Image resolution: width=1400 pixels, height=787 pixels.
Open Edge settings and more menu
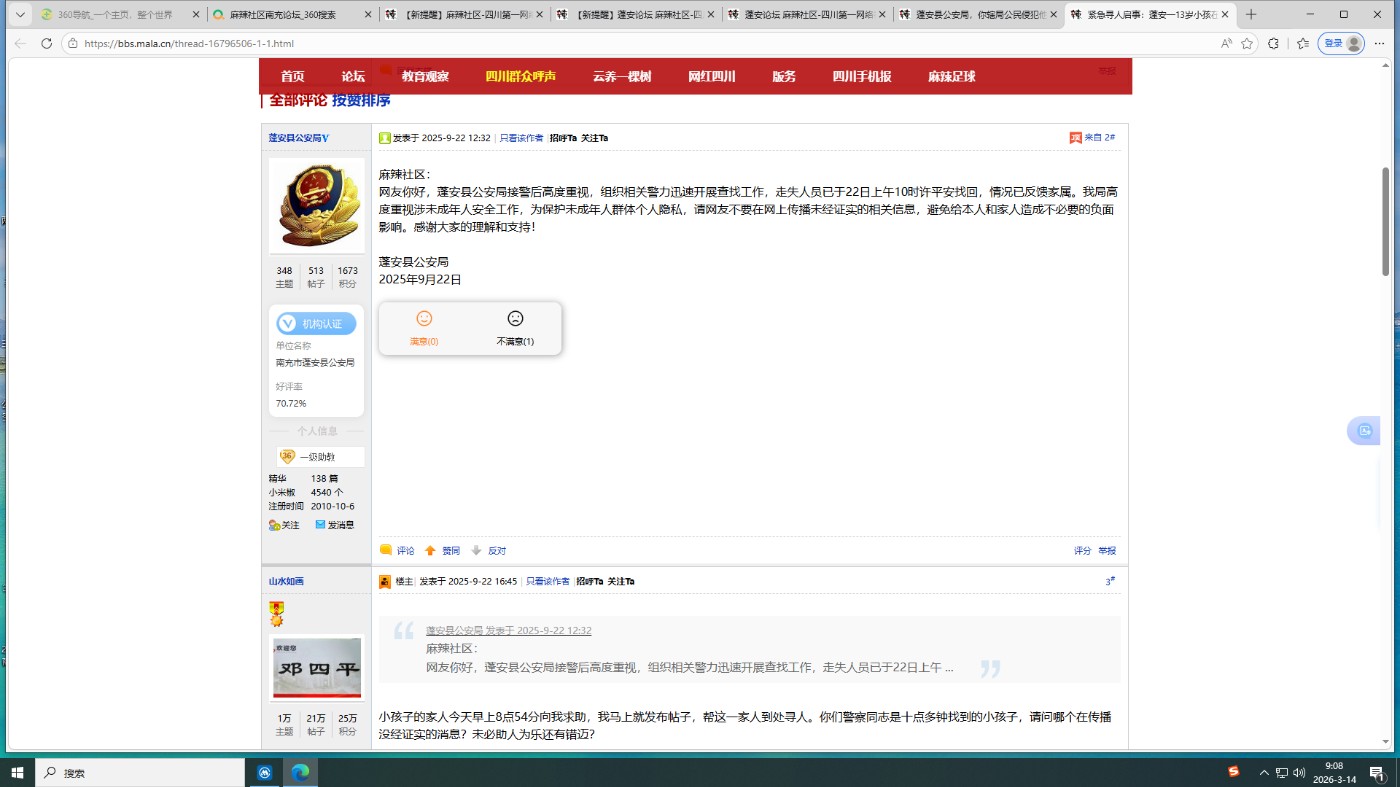(x=1380, y=43)
